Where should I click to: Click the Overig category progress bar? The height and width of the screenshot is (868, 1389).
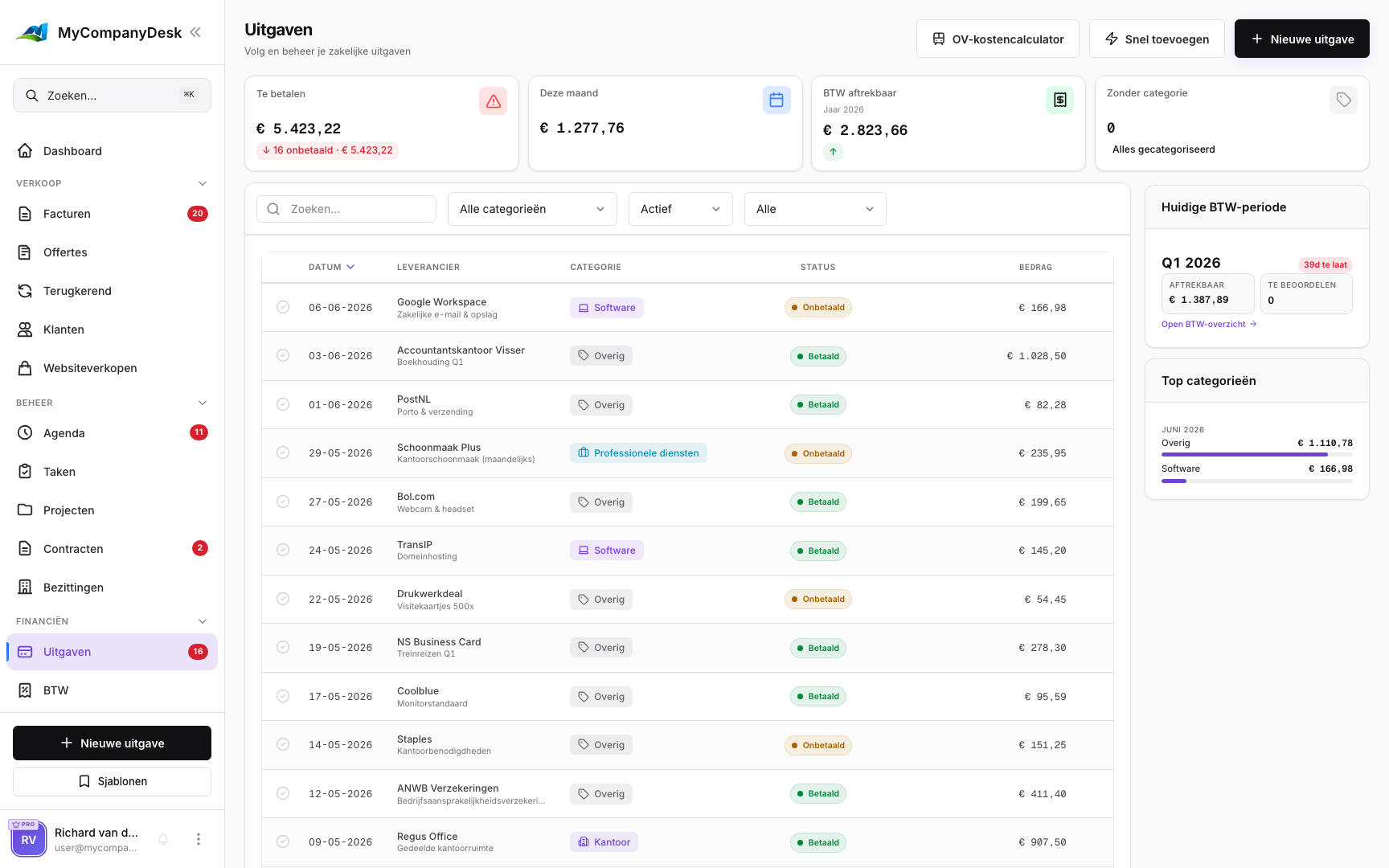(x=1256, y=455)
